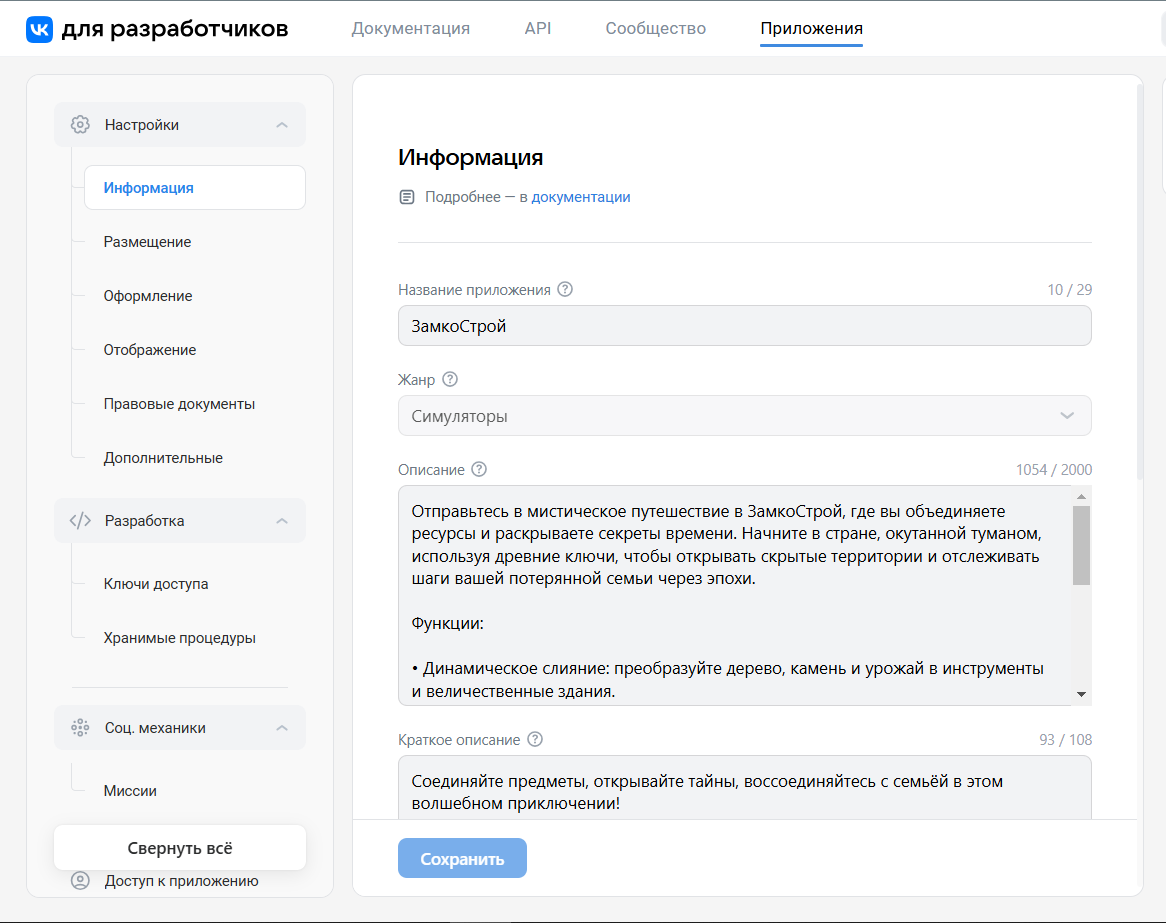Collapse the Разработка section chevron

pyautogui.click(x=282, y=521)
